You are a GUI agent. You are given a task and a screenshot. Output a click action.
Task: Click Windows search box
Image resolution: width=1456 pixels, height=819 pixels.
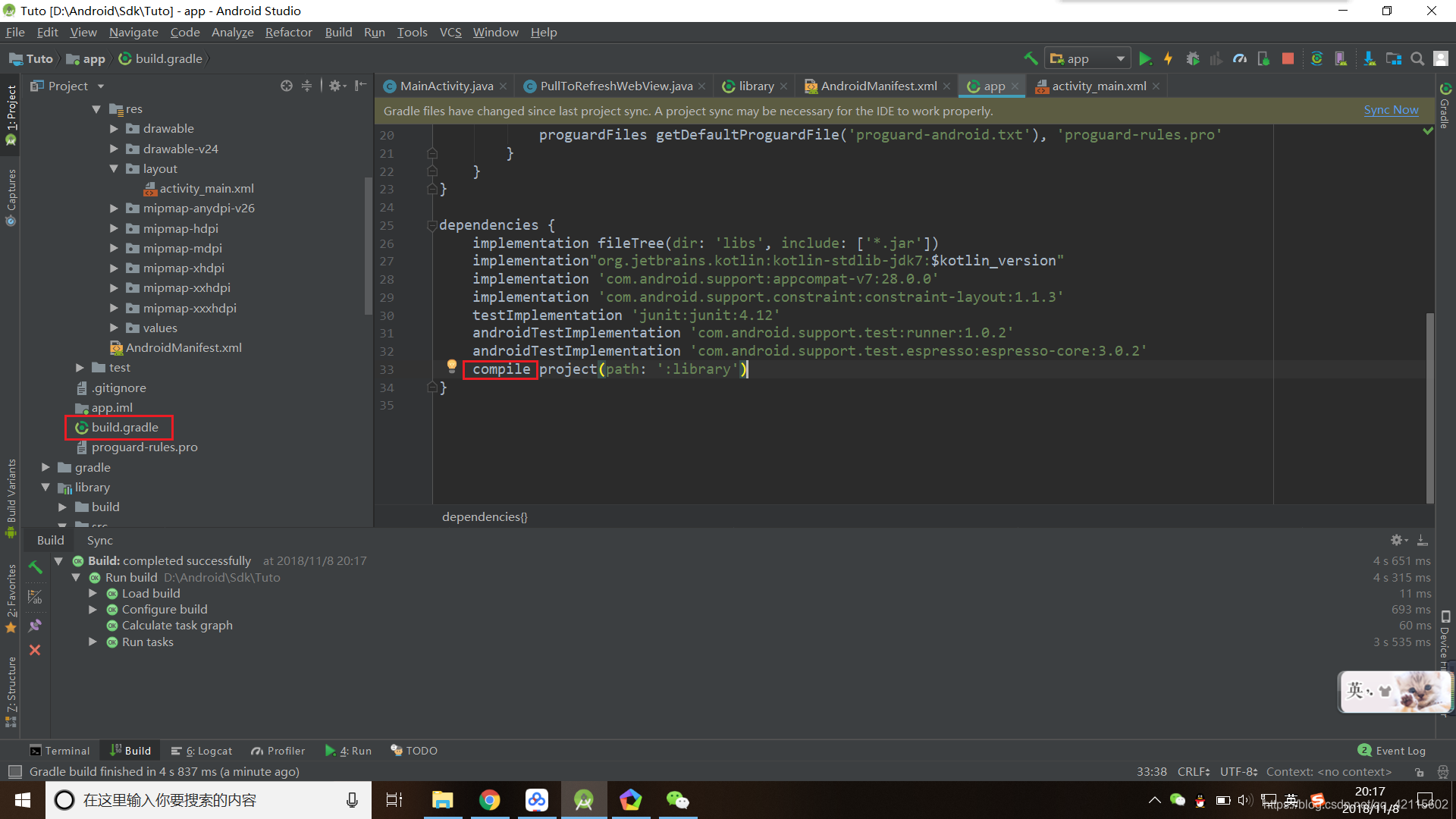coord(209,800)
